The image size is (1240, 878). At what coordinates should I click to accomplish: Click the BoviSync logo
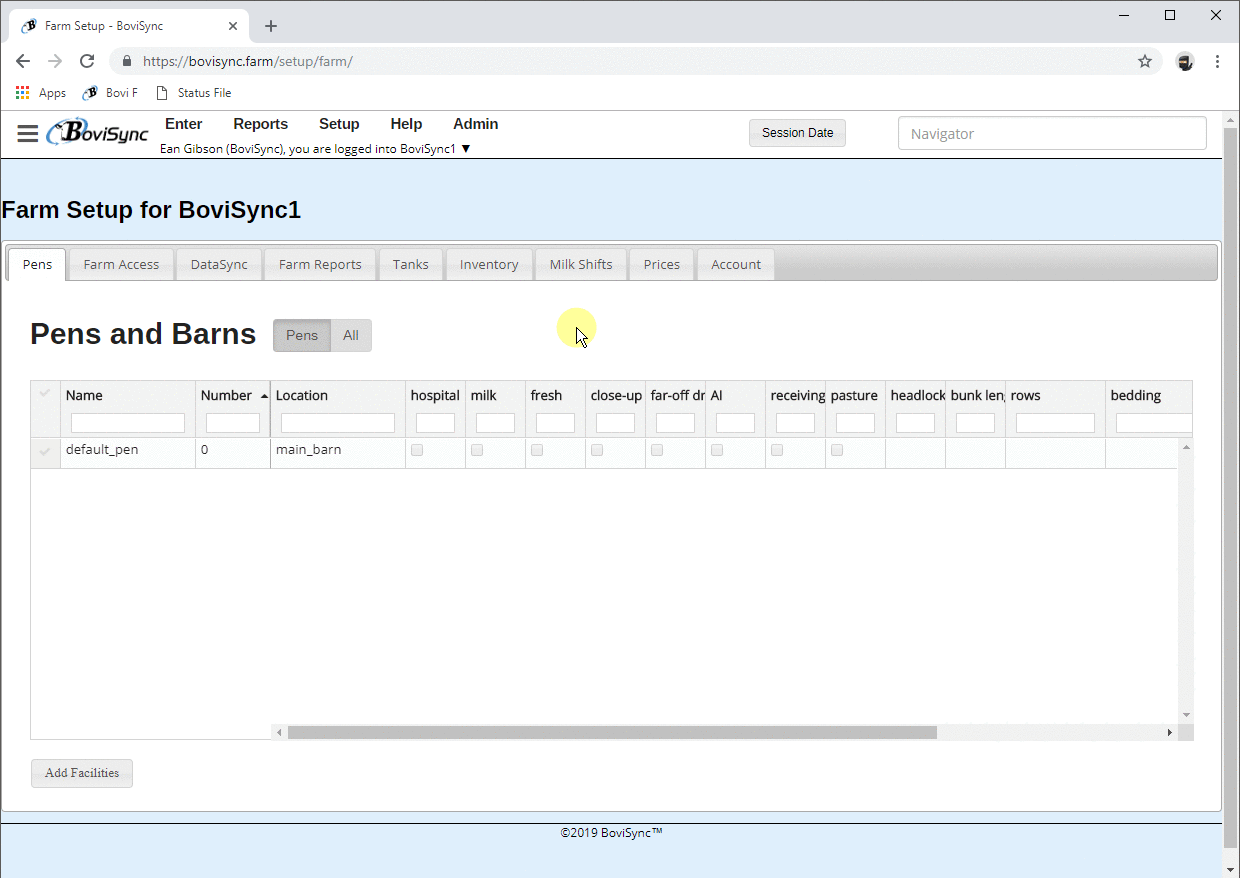point(98,133)
